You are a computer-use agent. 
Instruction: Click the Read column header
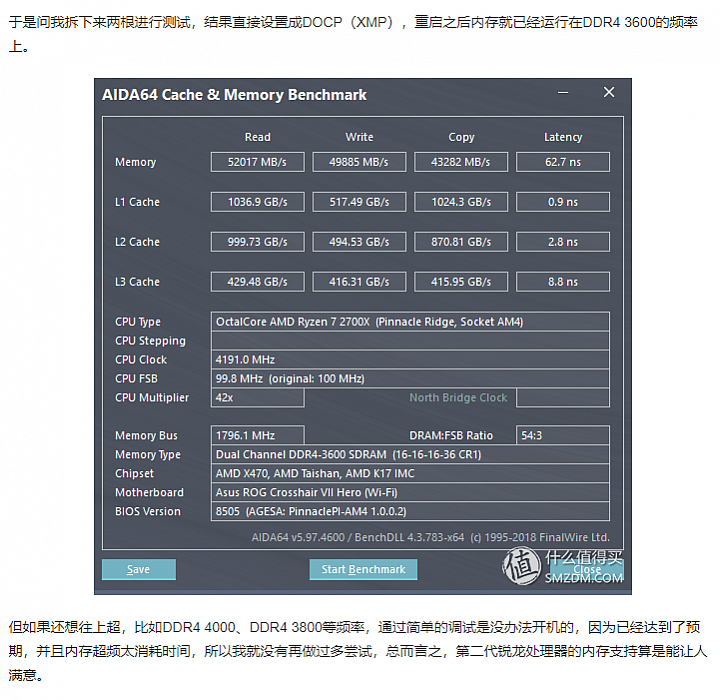tap(258, 137)
